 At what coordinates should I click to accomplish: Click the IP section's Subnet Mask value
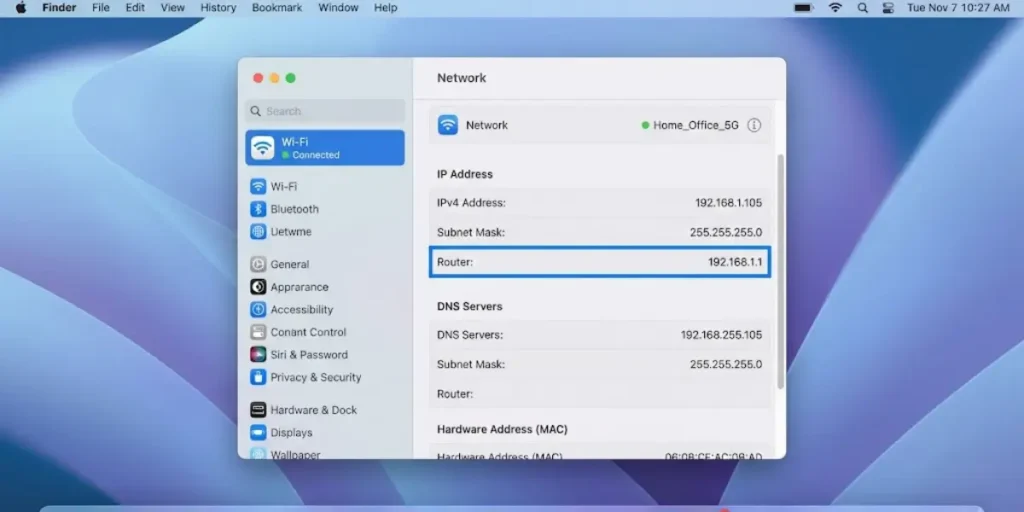tap(726, 232)
